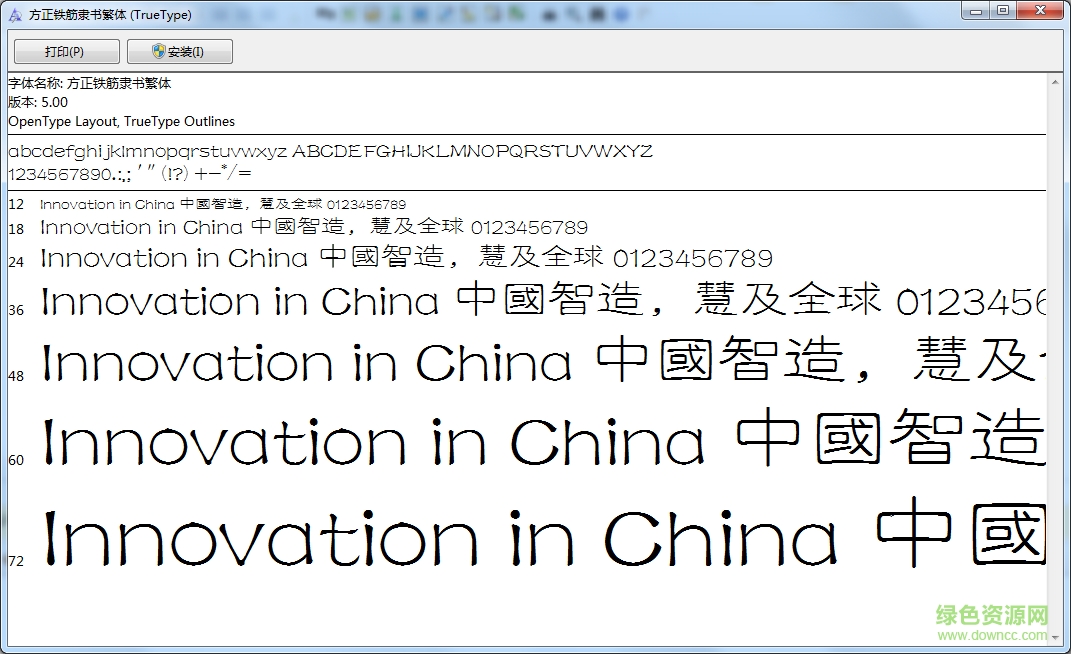Click the size 48 sample line
This screenshot has height=654, width=1071.
543,360
